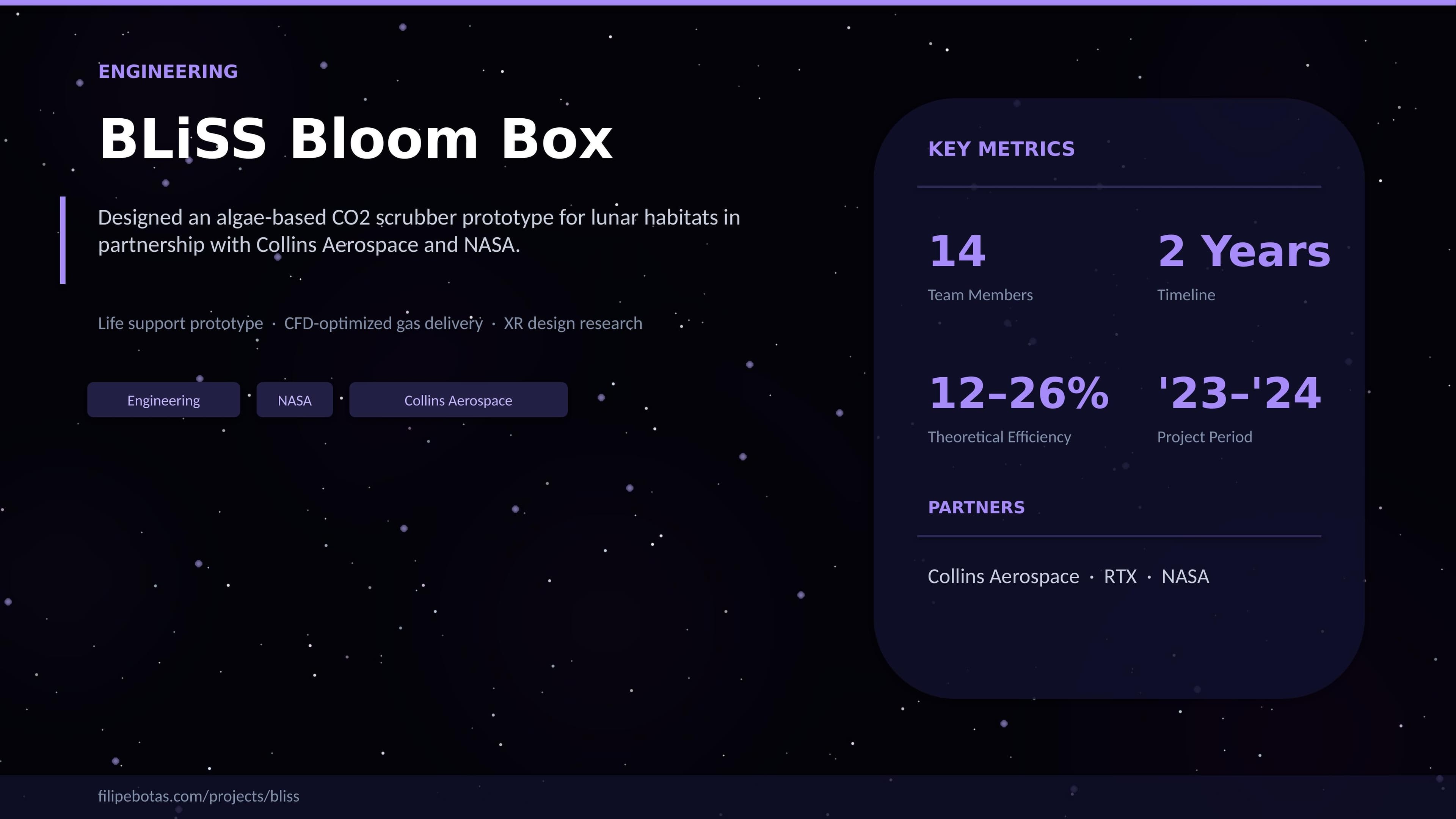The width and height of the screenshot is (1456, 819).
Task: Click the PARTNERS section heading
Action: click(x=976, y=508)
